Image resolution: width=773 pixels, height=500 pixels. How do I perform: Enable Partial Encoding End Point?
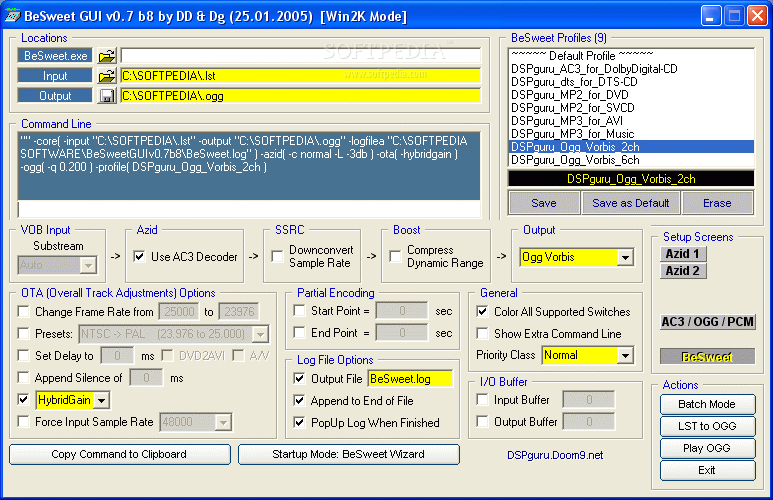click(x=299, y=332)
